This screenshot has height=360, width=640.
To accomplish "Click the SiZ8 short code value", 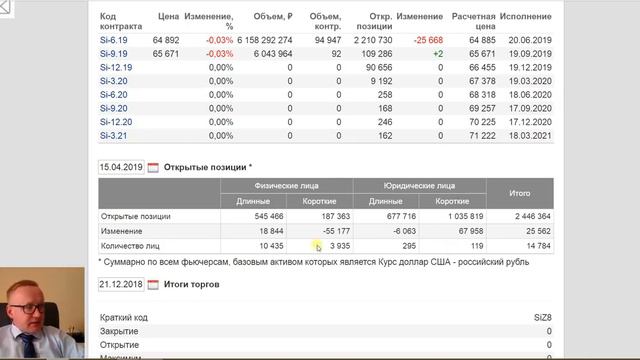I will click(x=542, y=318).
